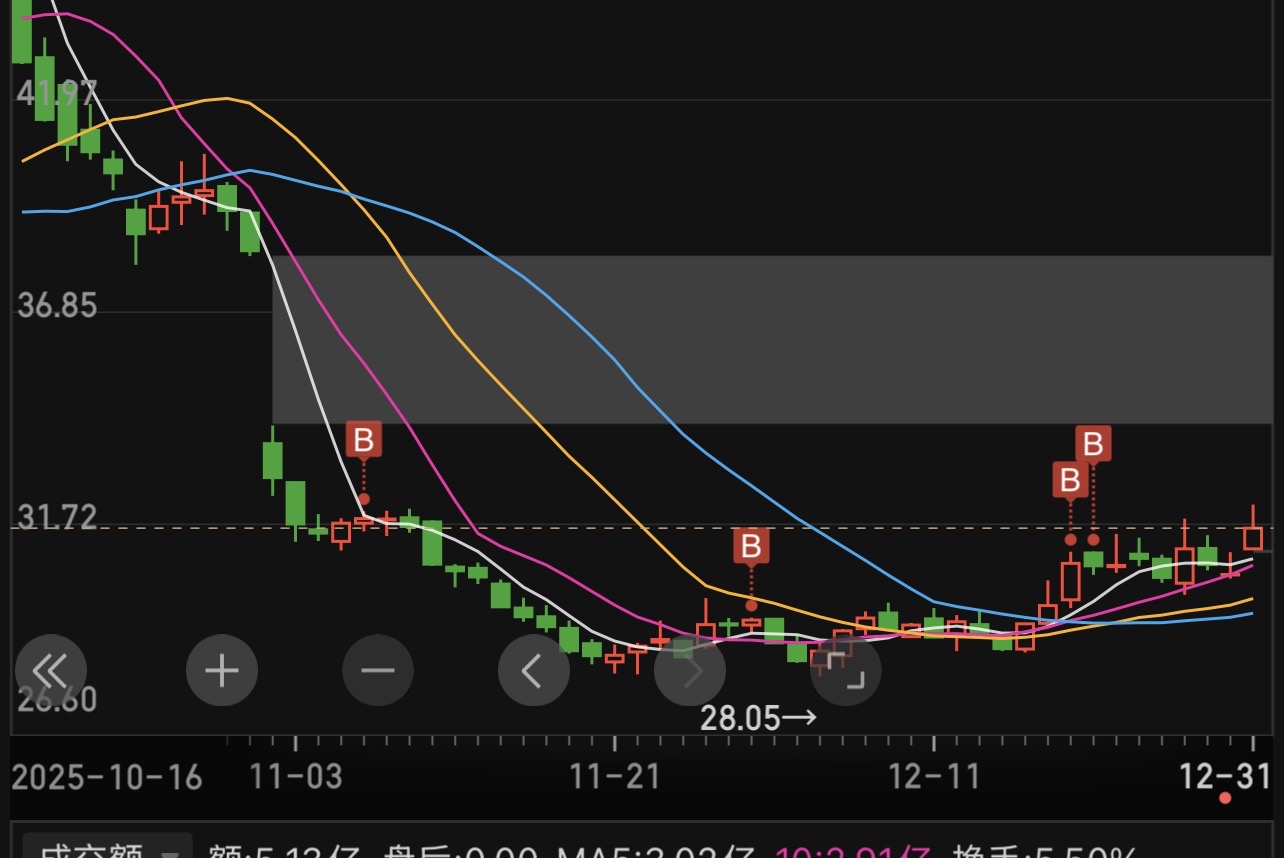The image size is (1284, 858).
Task: Shift chart right with dimmed right-arrow button
Action: click(690, 670)
